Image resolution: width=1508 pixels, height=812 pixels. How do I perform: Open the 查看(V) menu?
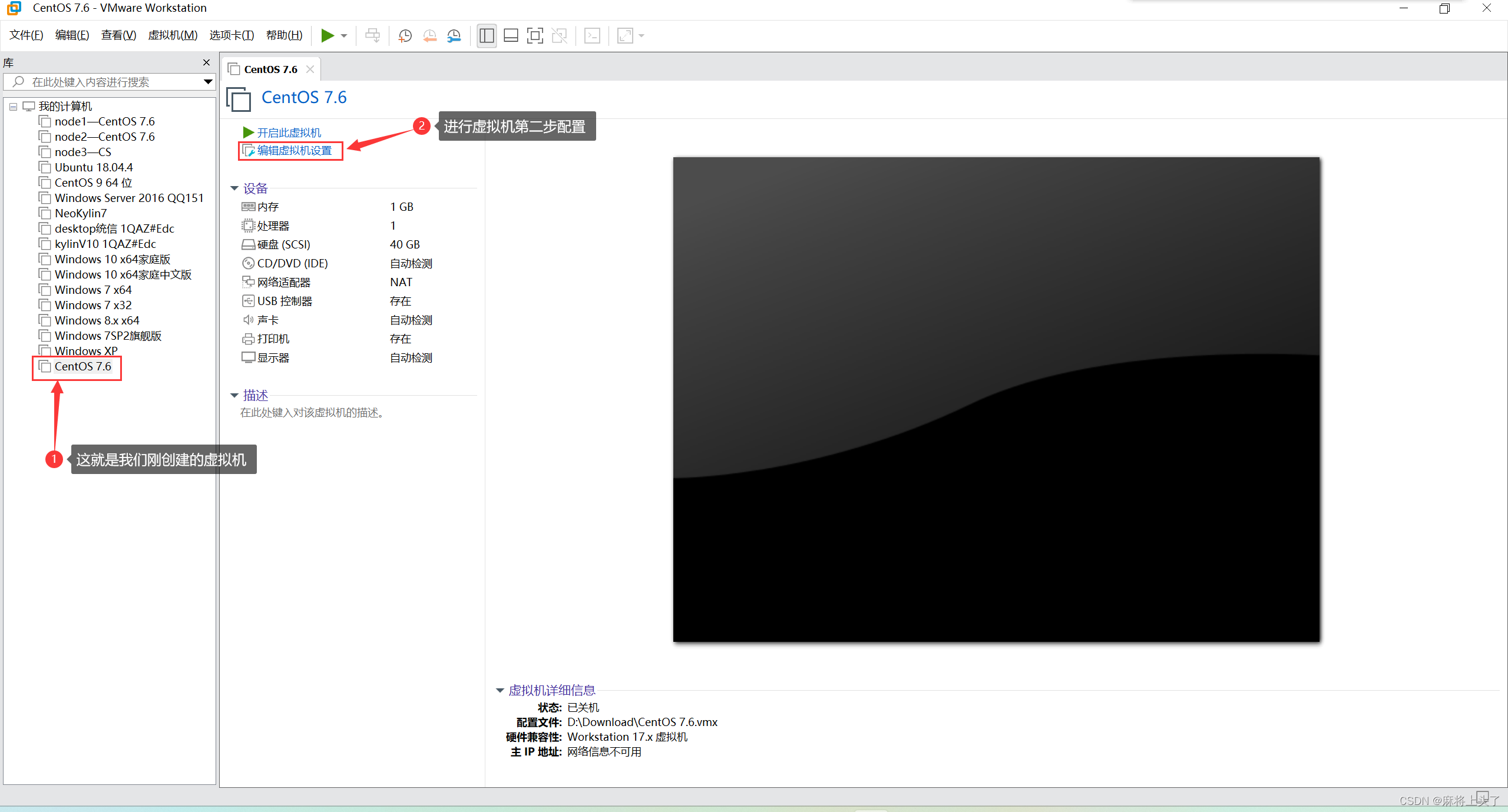[x=118, y=35]
